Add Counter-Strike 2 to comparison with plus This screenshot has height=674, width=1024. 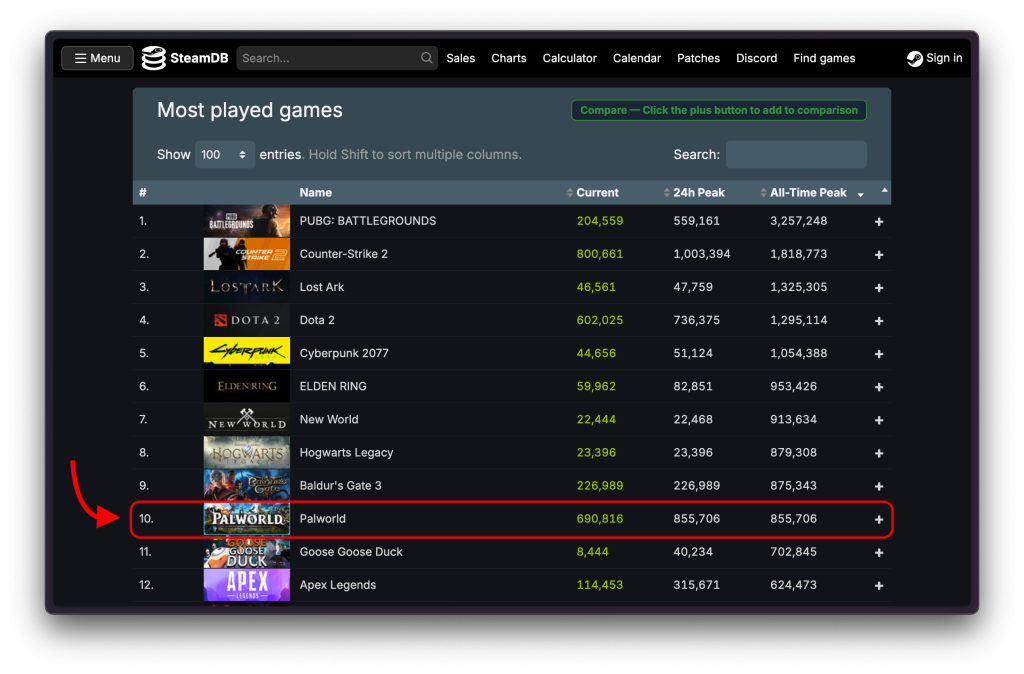tap(879, 255)
